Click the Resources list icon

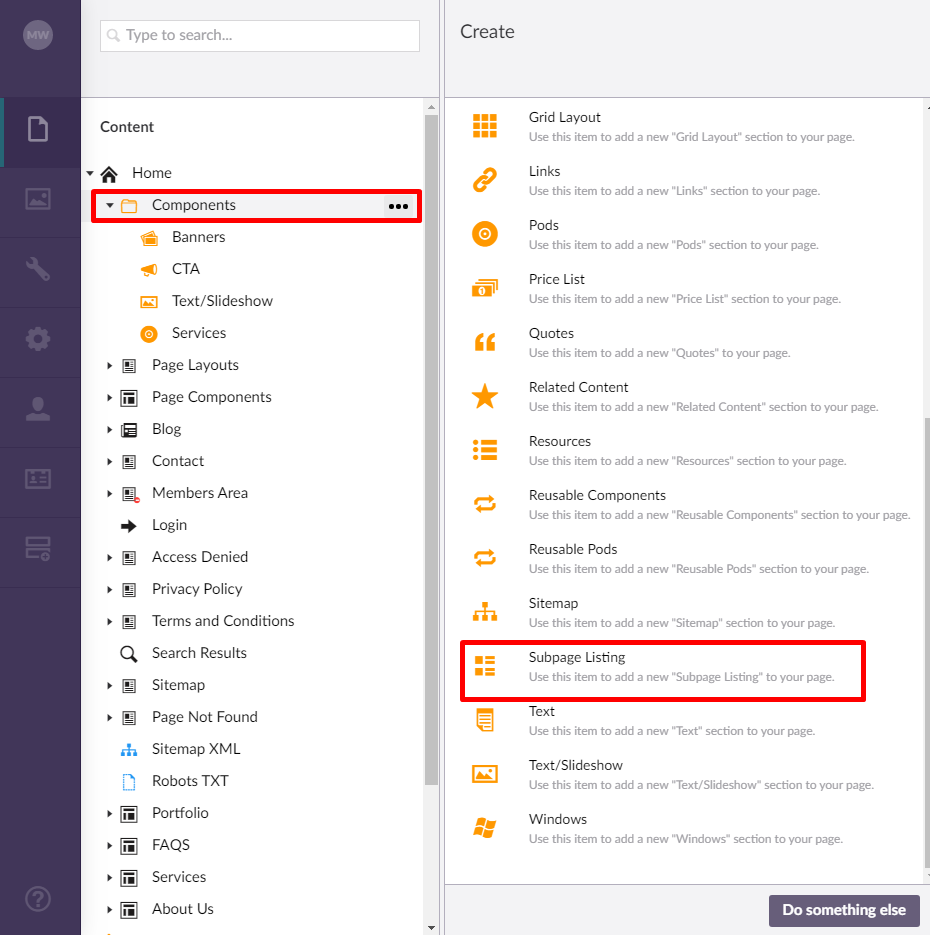(485, 450)
